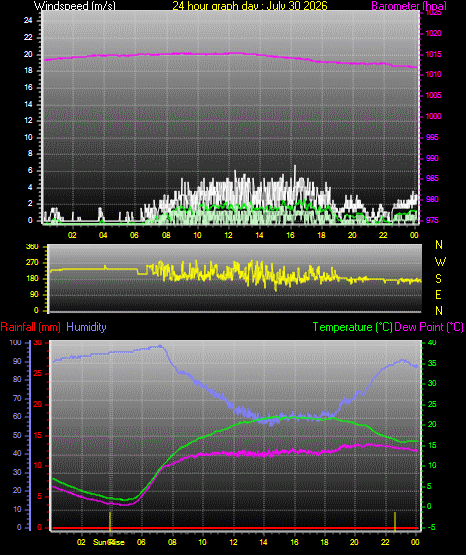Click "-5" on the green temperature axis
Image resolution: width=466 pixels, height=555 pixels.
point(432,527)
